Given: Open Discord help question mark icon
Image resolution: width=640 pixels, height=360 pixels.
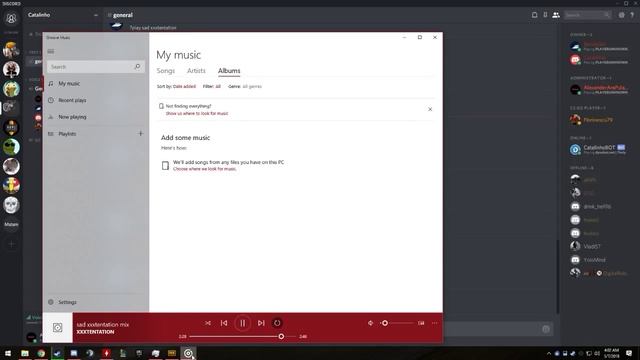Looking at the screenshot, I should tap(632, 15).
